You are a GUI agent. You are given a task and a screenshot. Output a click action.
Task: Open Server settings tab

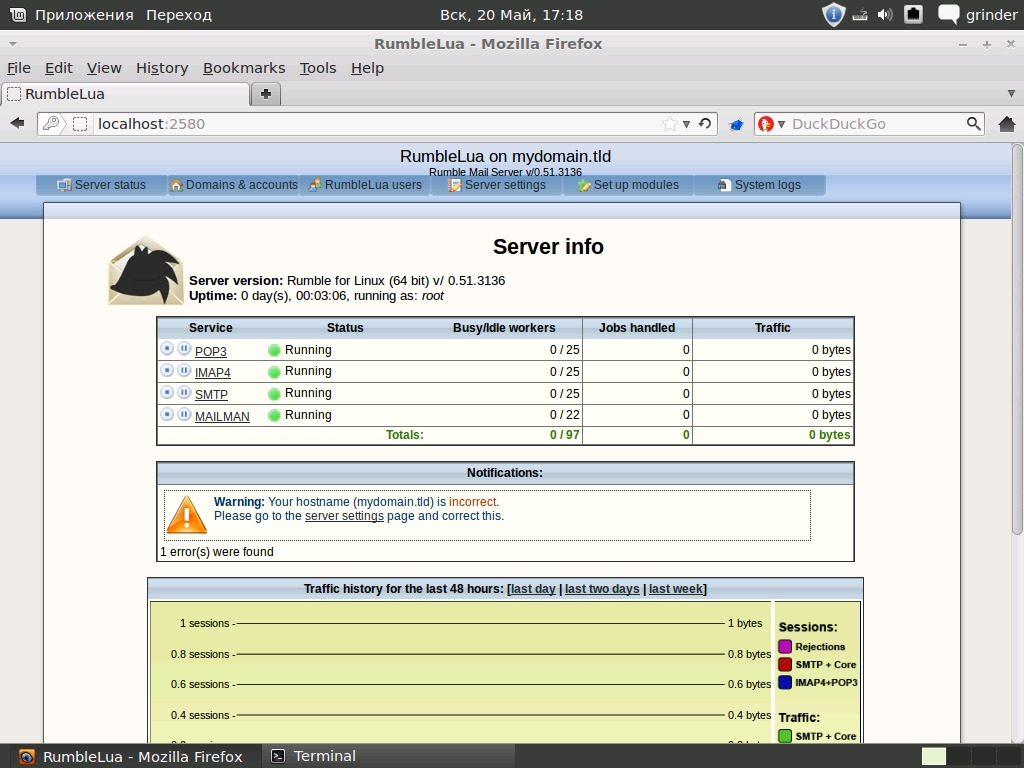(x=496, y=185)
